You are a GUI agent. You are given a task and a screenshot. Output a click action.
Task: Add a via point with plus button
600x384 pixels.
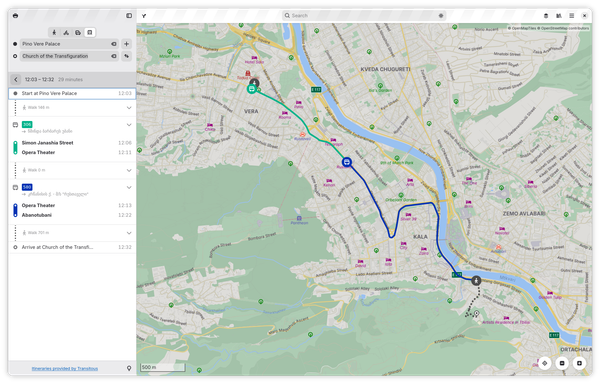(126, 44)
